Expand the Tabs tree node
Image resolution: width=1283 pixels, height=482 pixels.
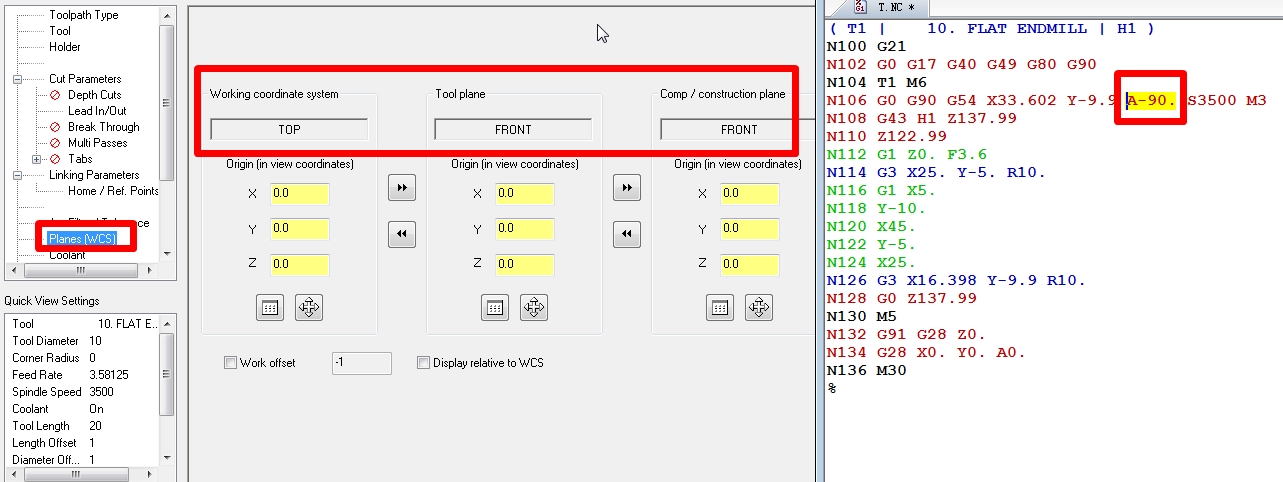(x=36, y=159)
